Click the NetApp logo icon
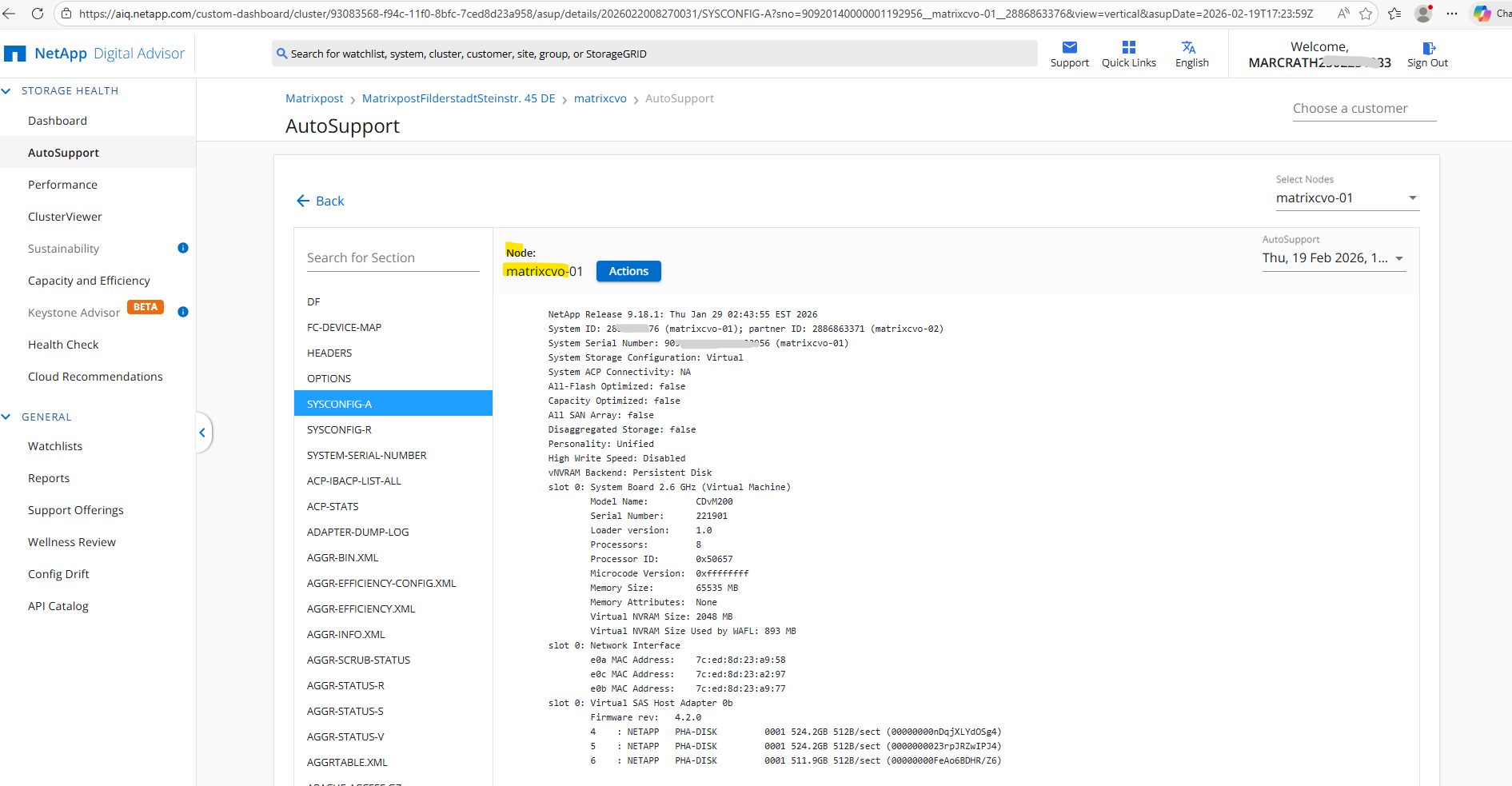The height and width of the screenshot is (786, 1512). [14, 54]
